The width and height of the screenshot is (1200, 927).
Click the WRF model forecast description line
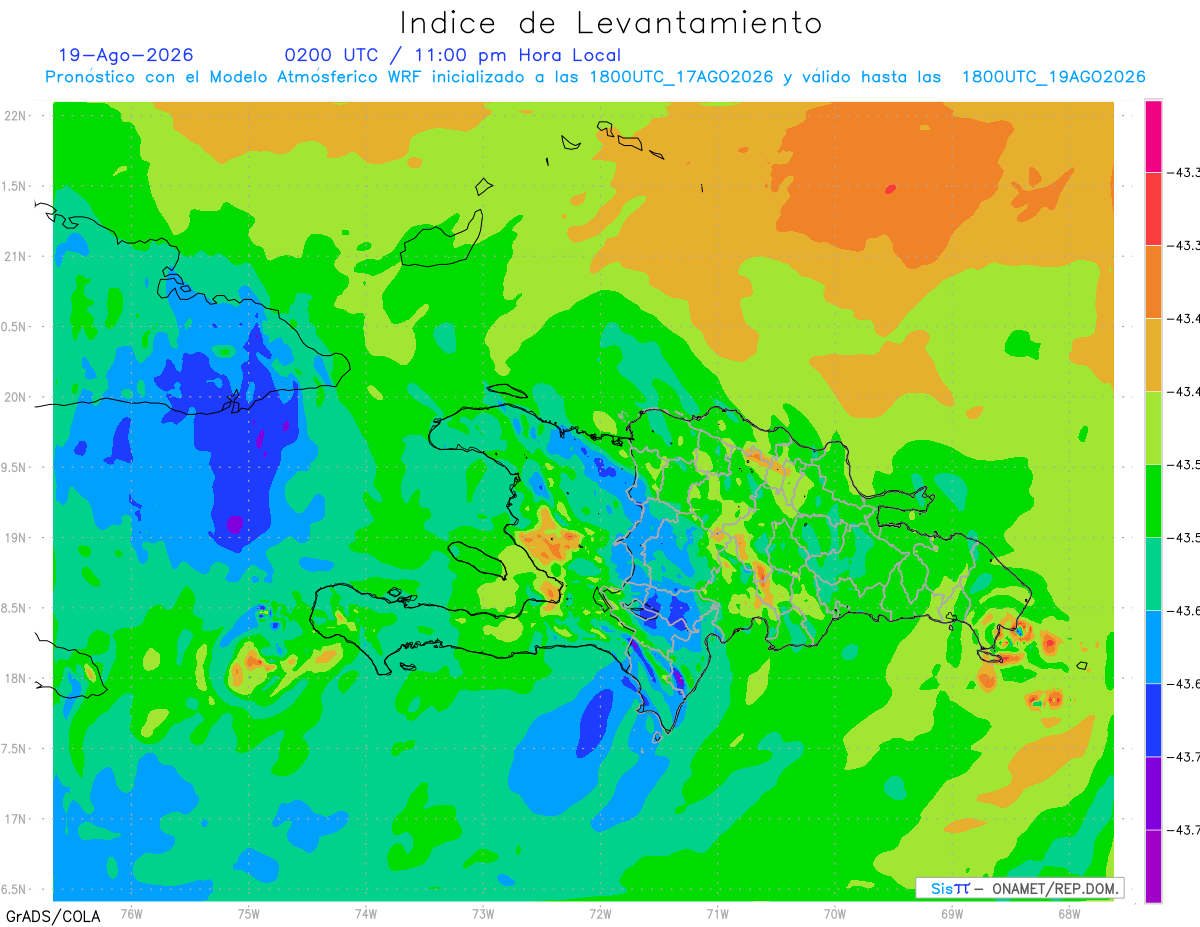click(595, 77)
